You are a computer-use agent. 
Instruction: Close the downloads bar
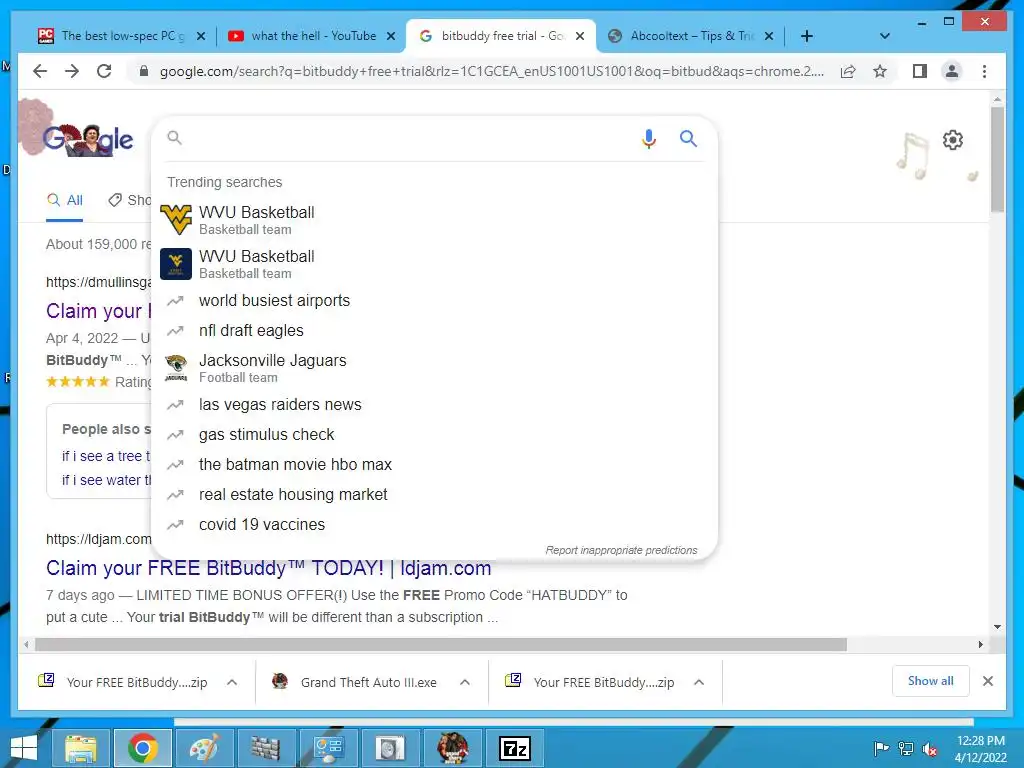[x=987, y=681]
